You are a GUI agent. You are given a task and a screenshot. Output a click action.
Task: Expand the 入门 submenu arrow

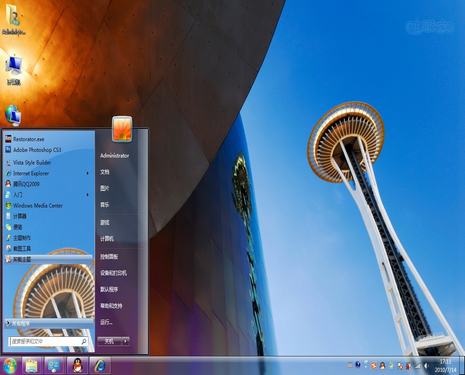pos(87,195)
